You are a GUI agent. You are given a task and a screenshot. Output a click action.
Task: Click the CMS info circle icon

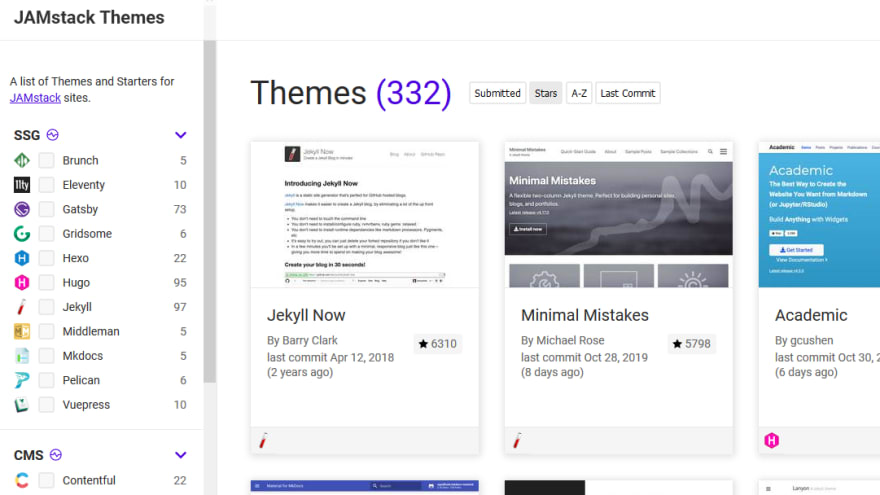click(56, 455)
